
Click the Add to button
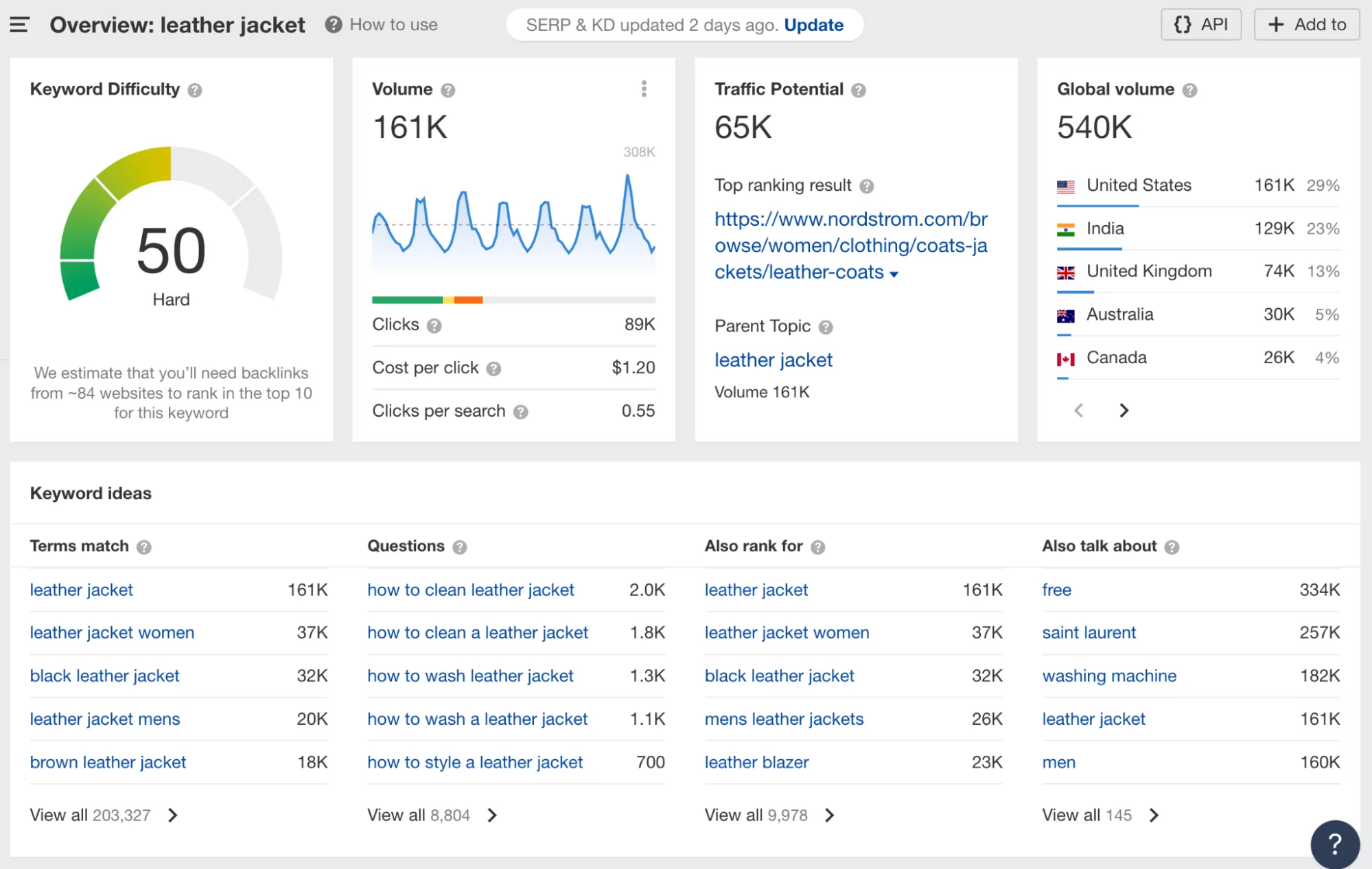click(1306, 24)
